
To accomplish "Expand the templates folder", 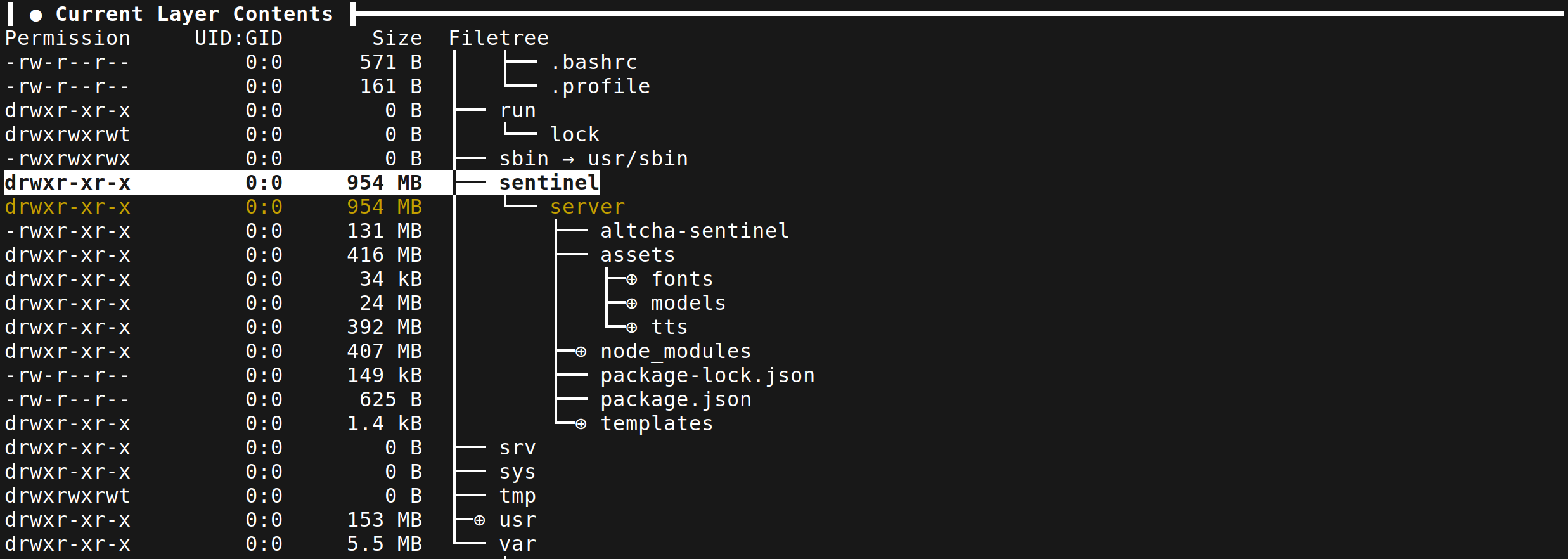I will (581, 424).
